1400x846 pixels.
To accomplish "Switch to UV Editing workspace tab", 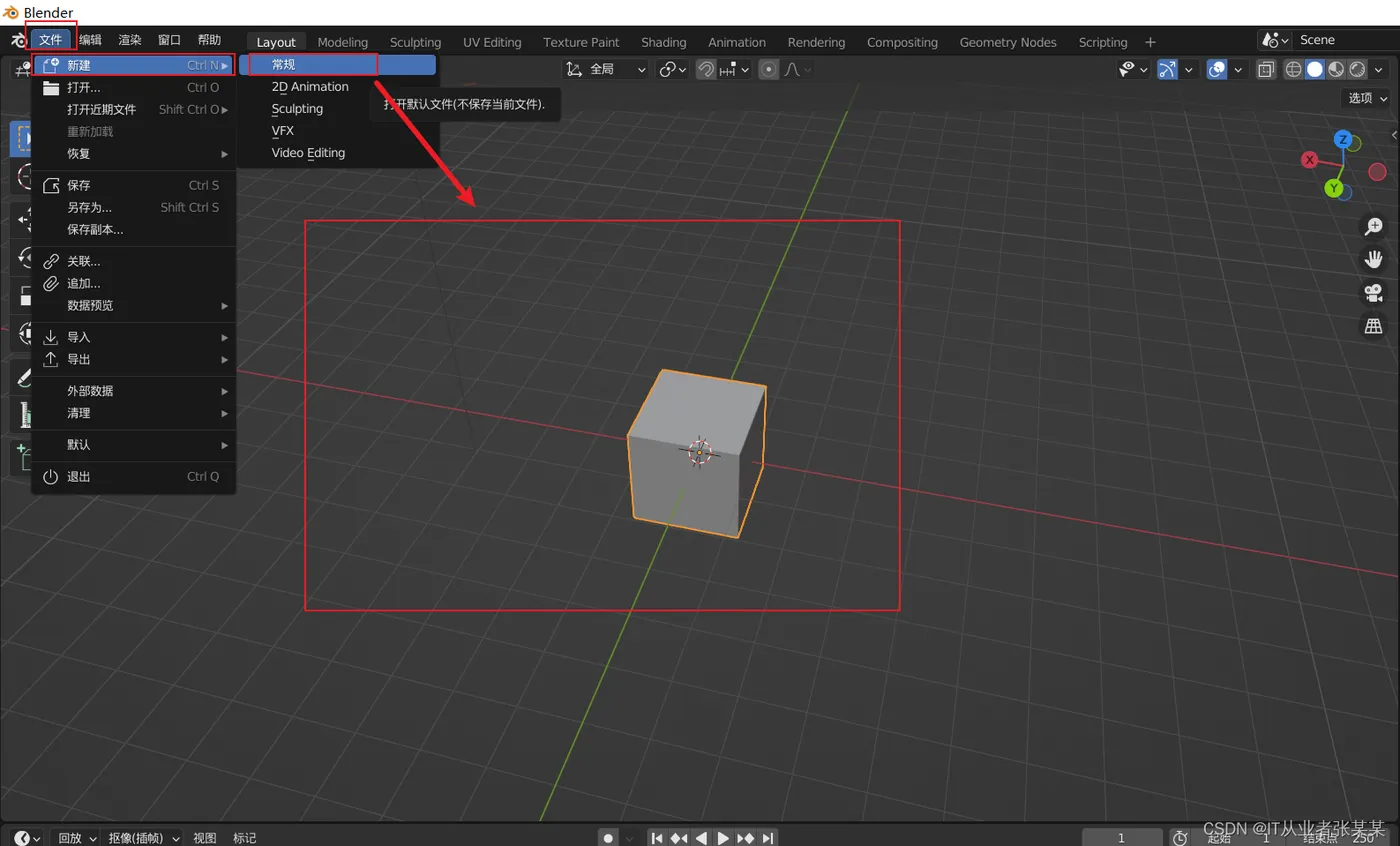I will 492,42.
